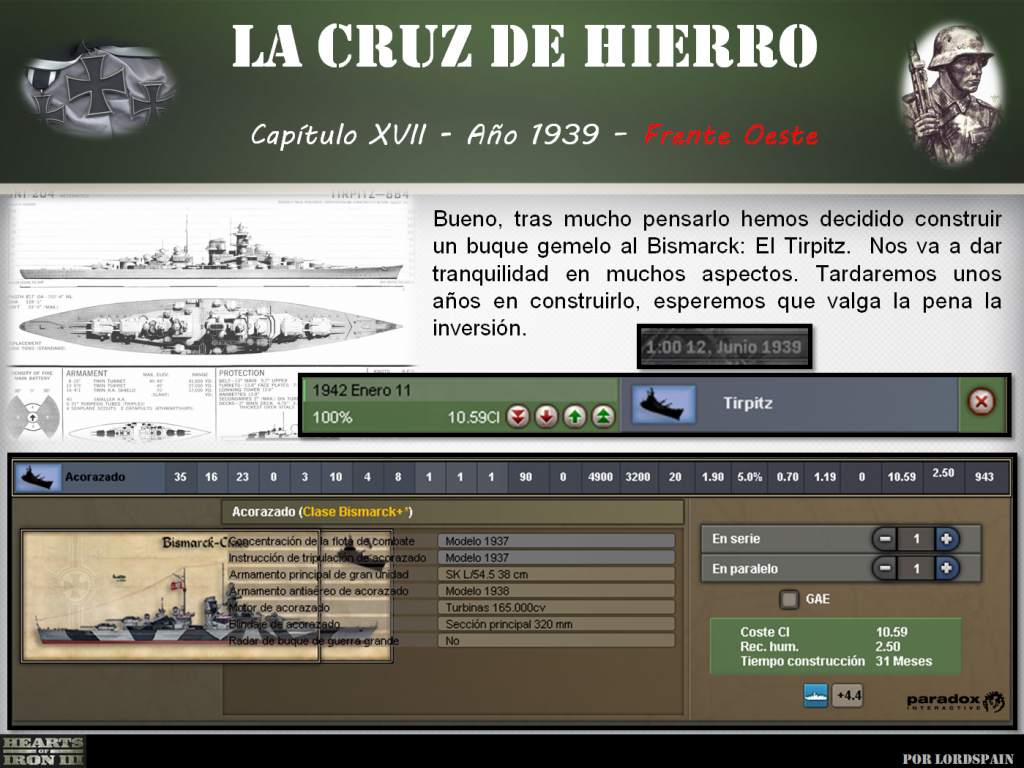Click the 10.59CI cost in queue
This screenshot has height=768, width=1024.
click(x=473, y=417)
